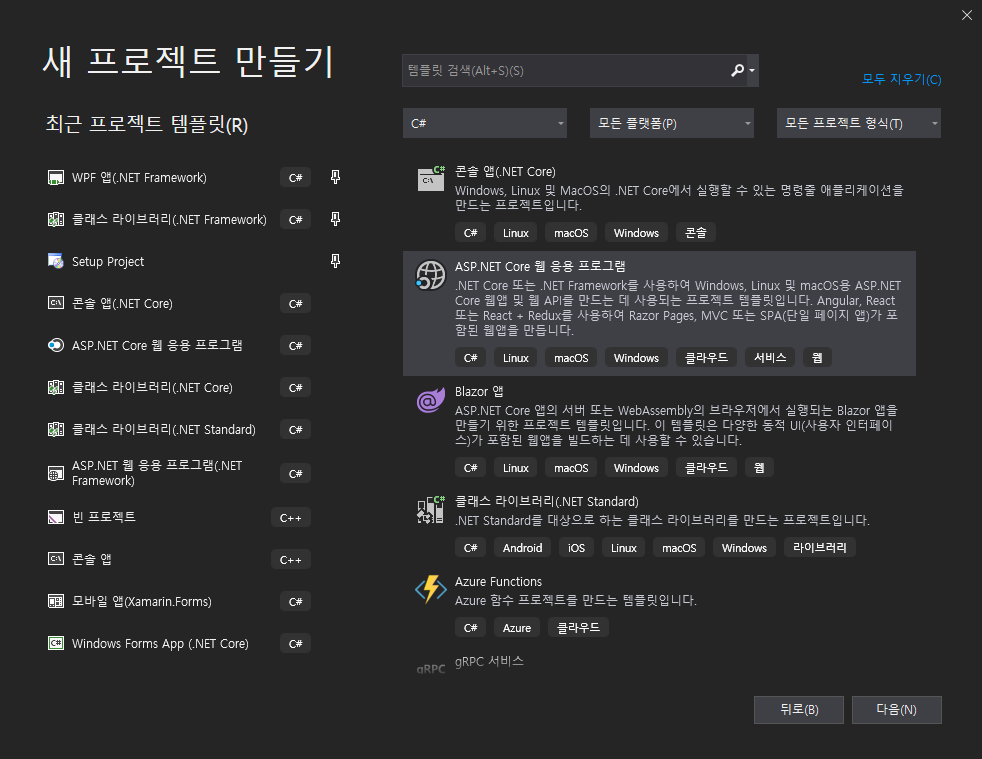Click the gRPC 서비스 icon
Viewport: 982px width, 759px height.
point(431,668)
